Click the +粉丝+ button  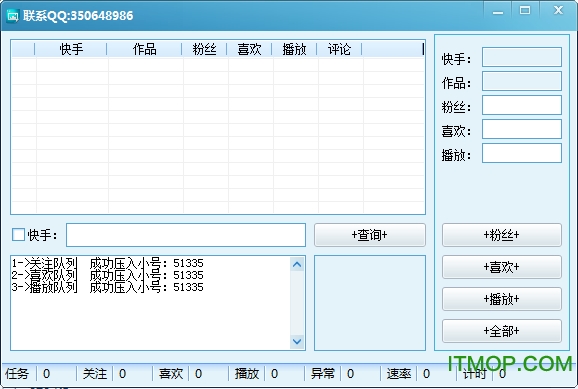coord(502,235)
